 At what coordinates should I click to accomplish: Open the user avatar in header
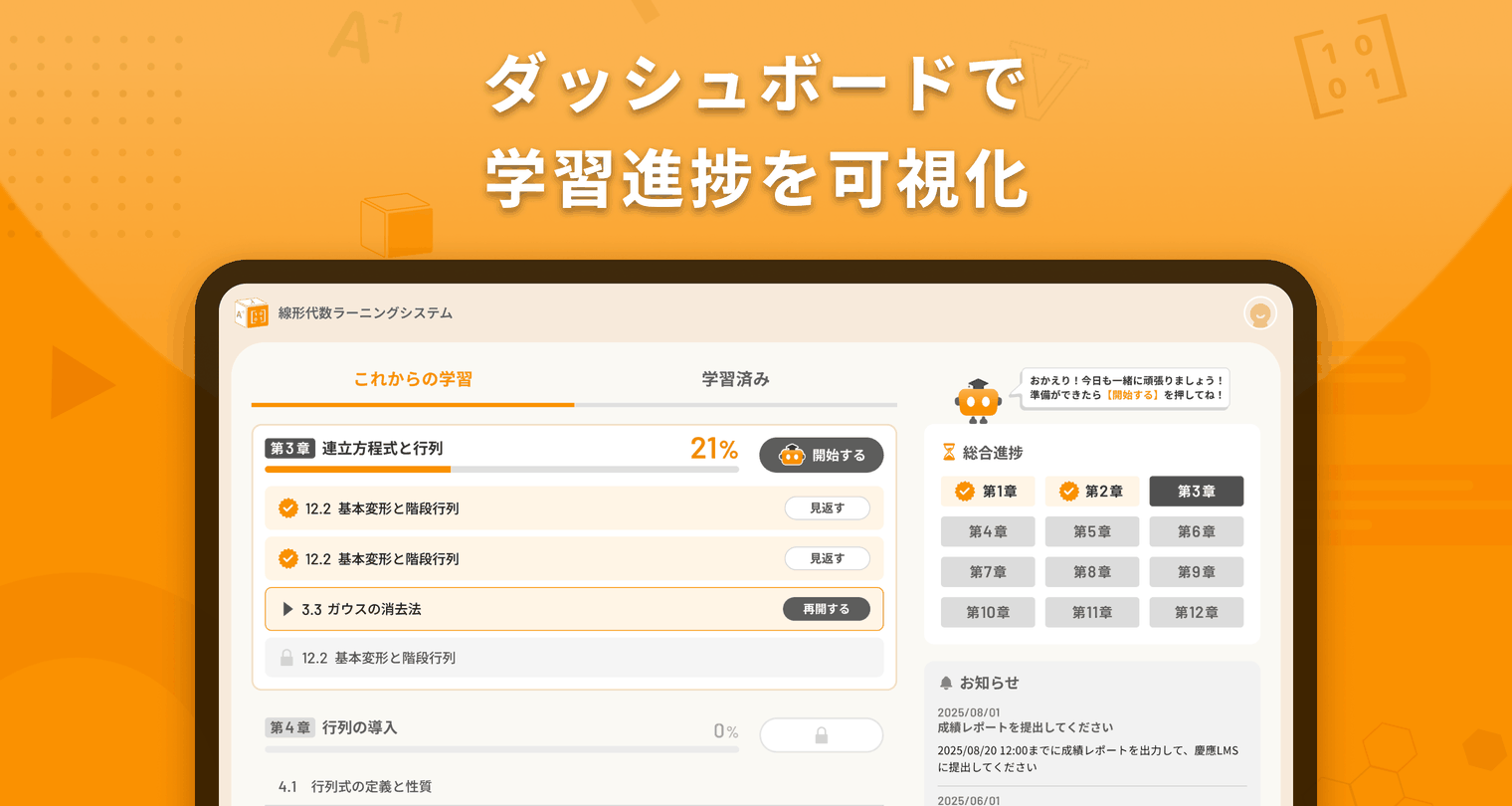(1260, 313)
